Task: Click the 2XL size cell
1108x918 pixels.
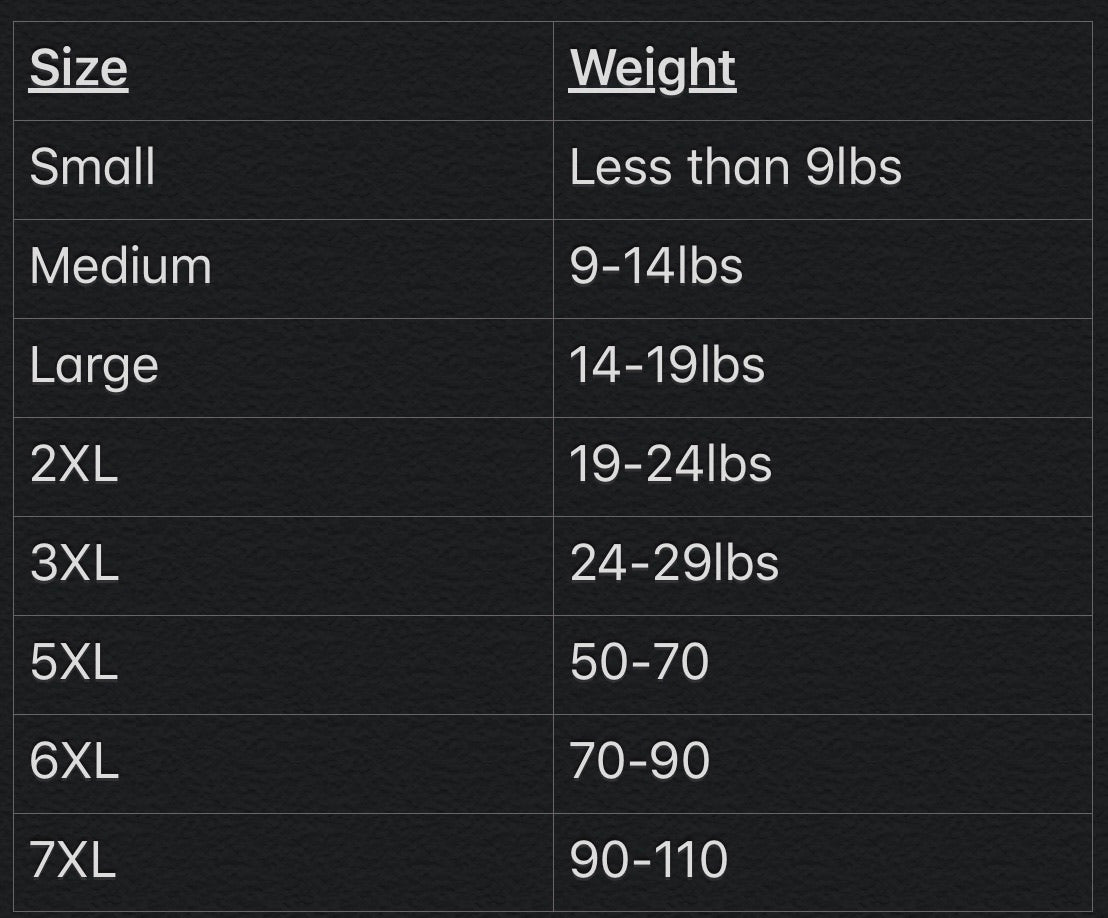Action: coord(283,467)
